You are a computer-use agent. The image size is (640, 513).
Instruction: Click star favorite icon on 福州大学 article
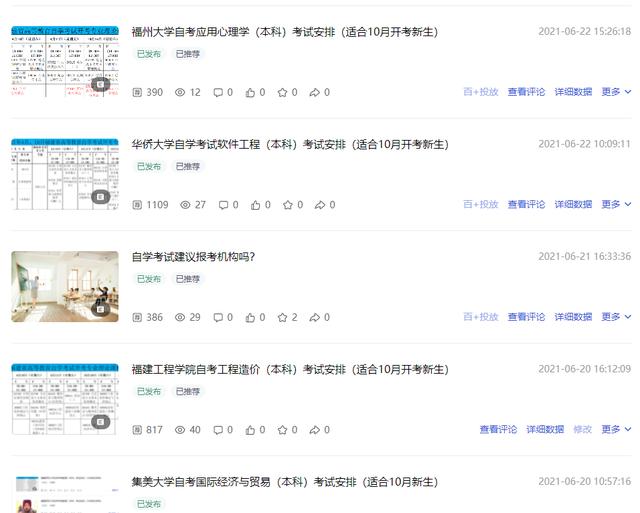(282, 93)
